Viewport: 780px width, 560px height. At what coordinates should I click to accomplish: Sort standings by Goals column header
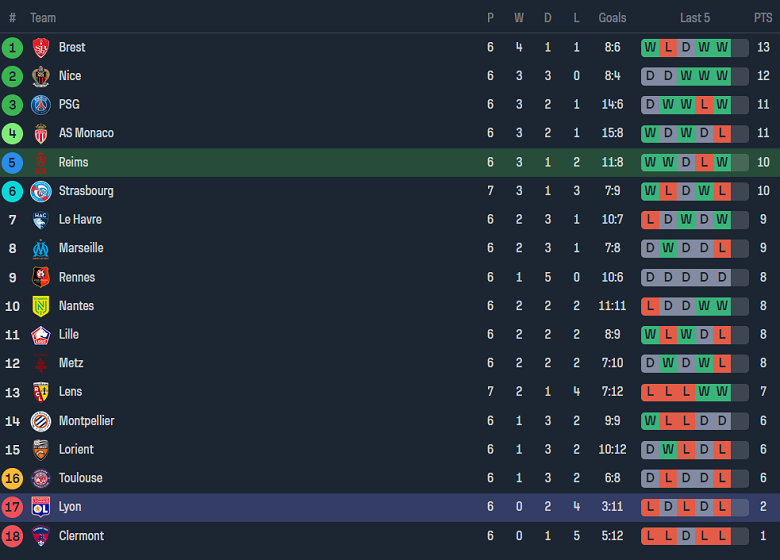click(612, 18)
